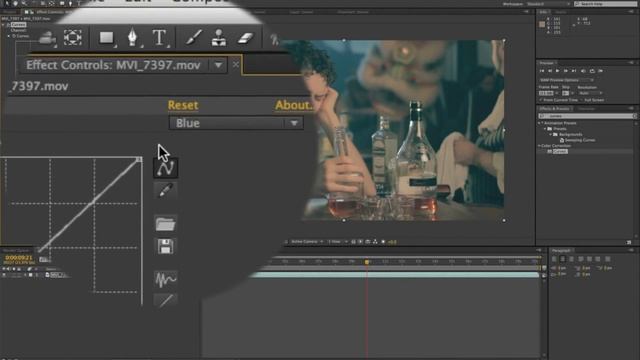
Task: Select the Unified Camera tool
Action: [47, 39]
